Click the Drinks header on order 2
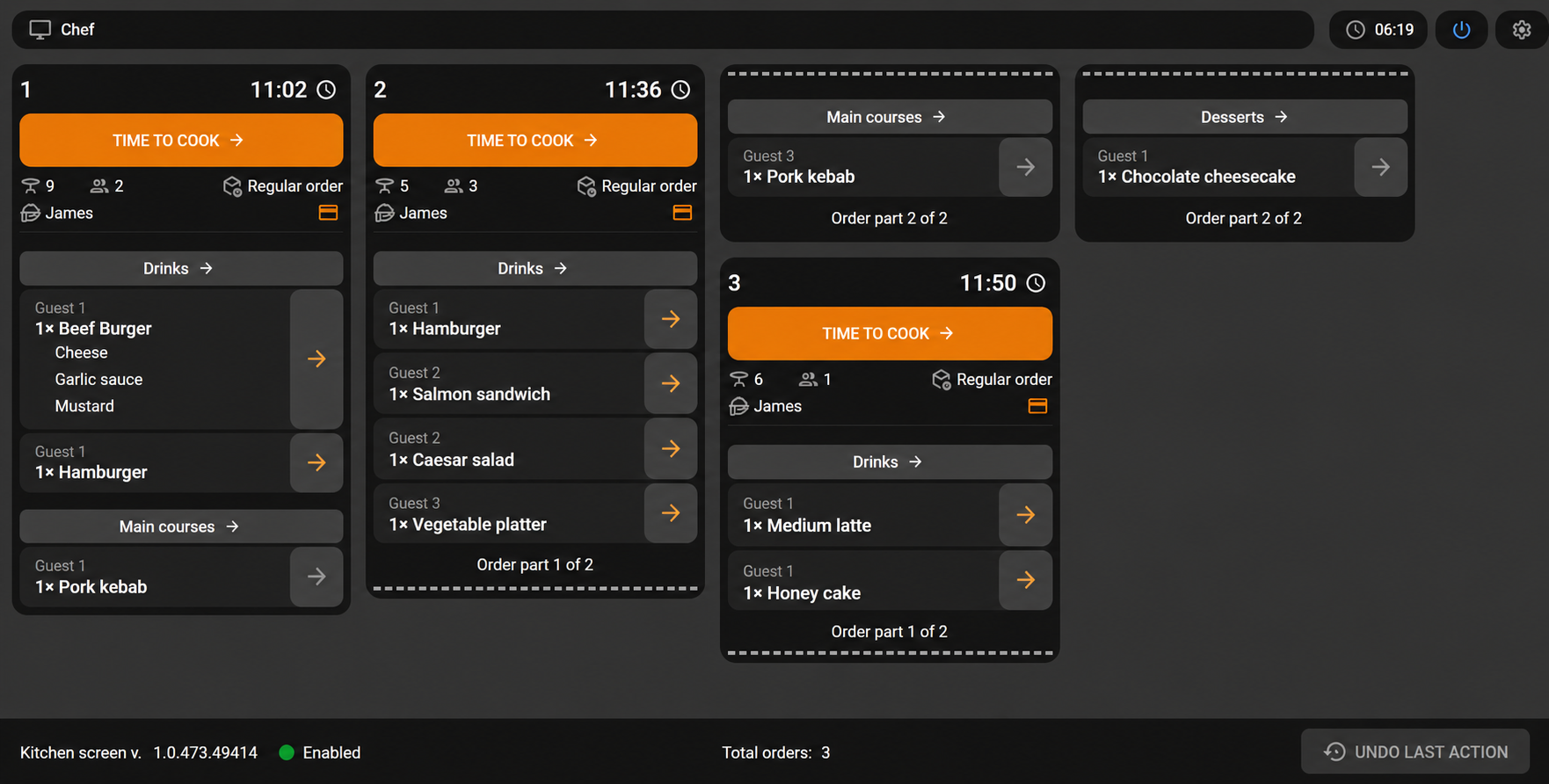1549x784 pixels. tap(535, 268)
